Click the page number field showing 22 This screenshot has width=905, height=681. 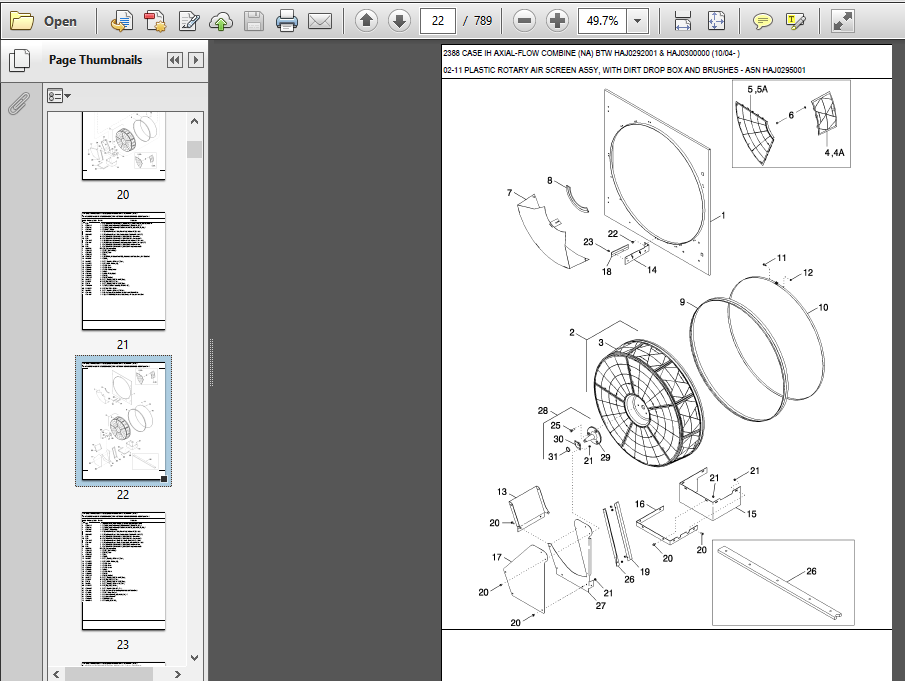coord(437,21)
